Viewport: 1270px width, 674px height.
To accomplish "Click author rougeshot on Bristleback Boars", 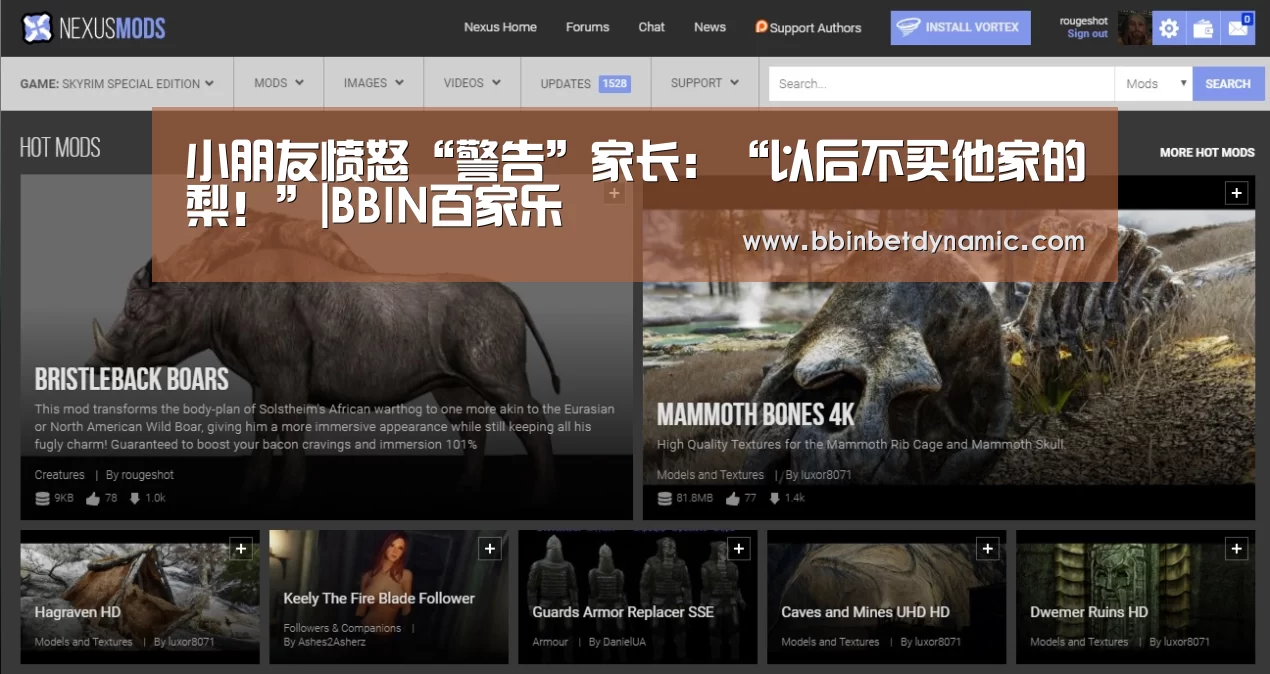I will pyautogui.click(x=148, y=475).
